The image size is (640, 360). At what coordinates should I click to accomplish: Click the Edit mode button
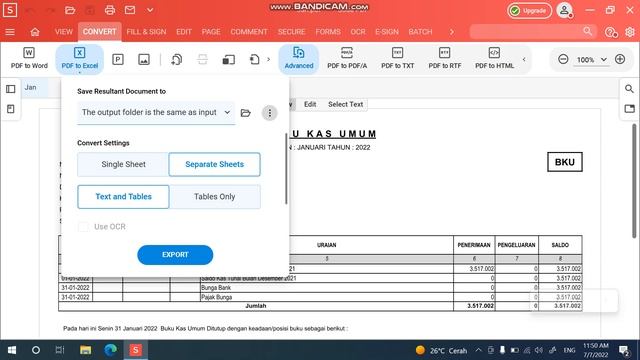pos(310,104)
